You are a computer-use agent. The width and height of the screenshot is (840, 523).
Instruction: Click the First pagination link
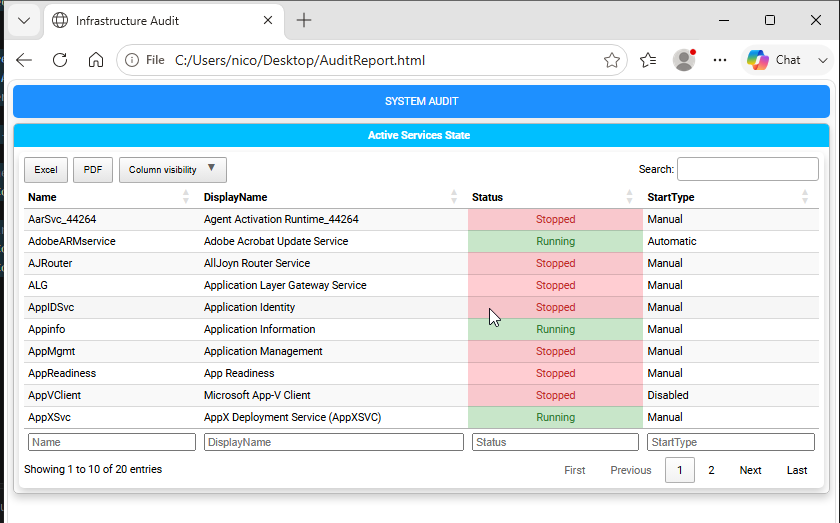(574, 470)
